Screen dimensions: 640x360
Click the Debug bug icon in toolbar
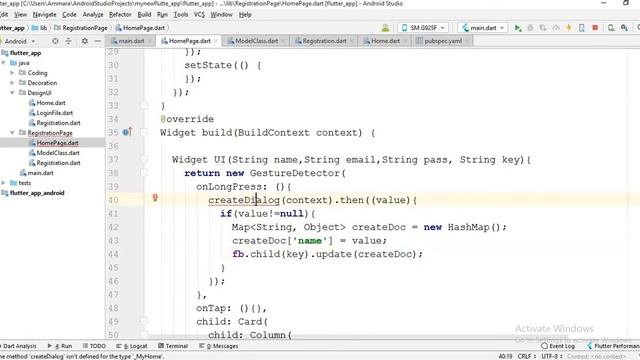[530, 28]
